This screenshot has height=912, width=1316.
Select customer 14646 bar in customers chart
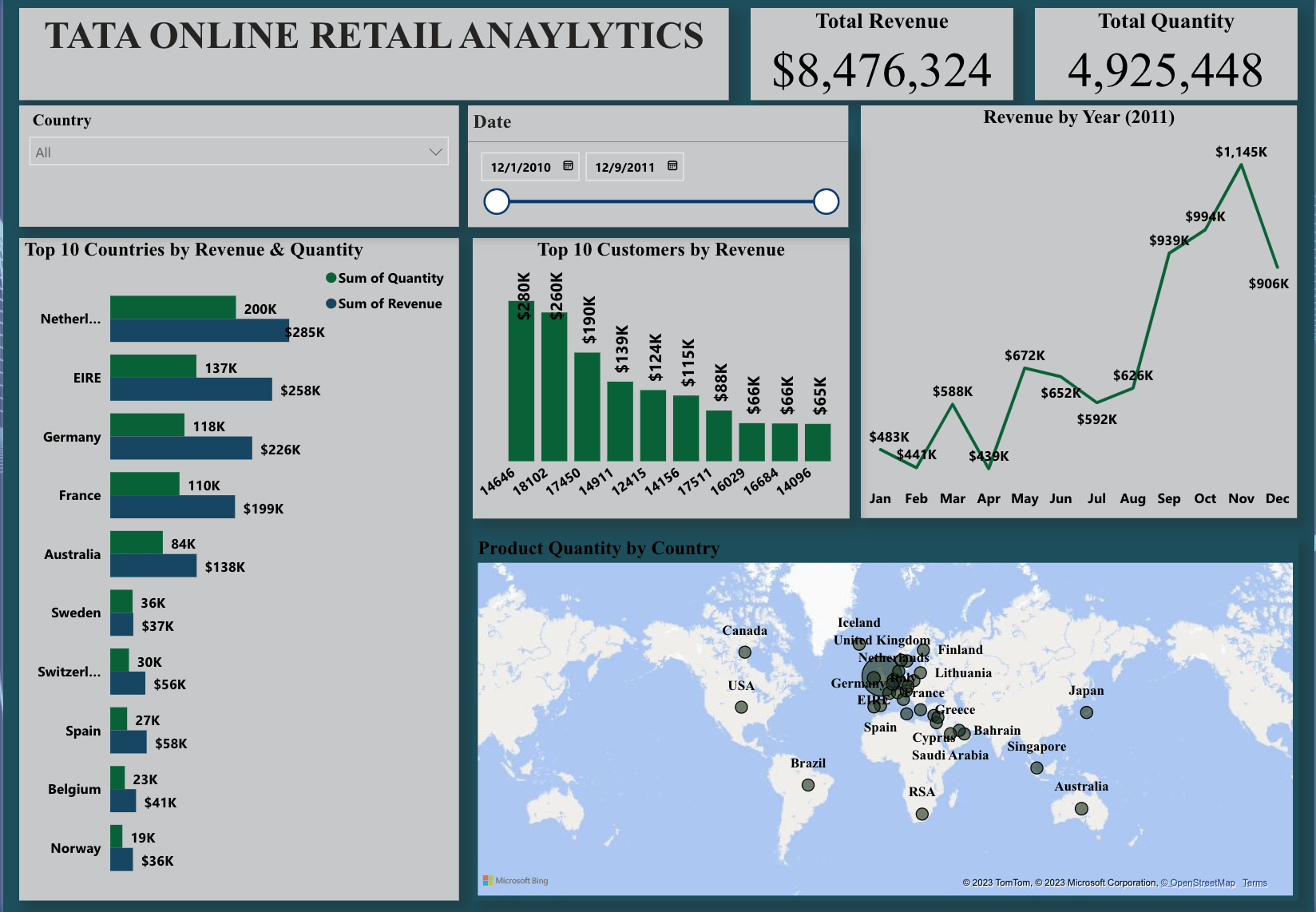pos(521,383)
